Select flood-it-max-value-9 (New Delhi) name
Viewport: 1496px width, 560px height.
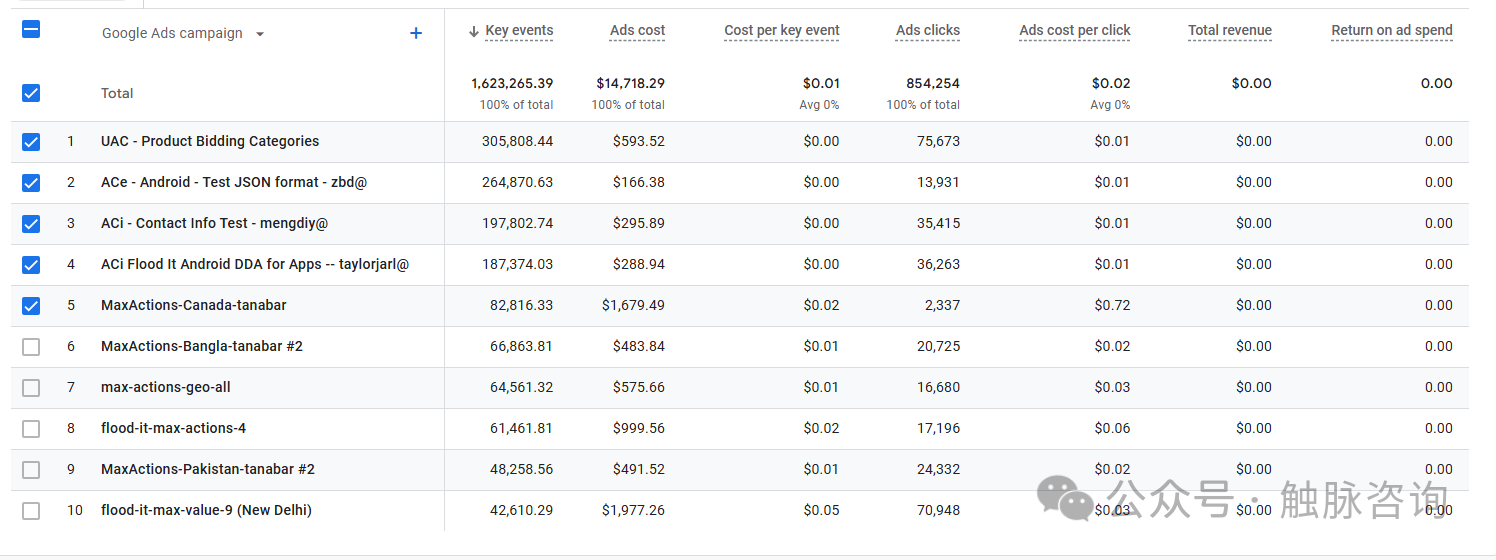[x=207, y=510]
